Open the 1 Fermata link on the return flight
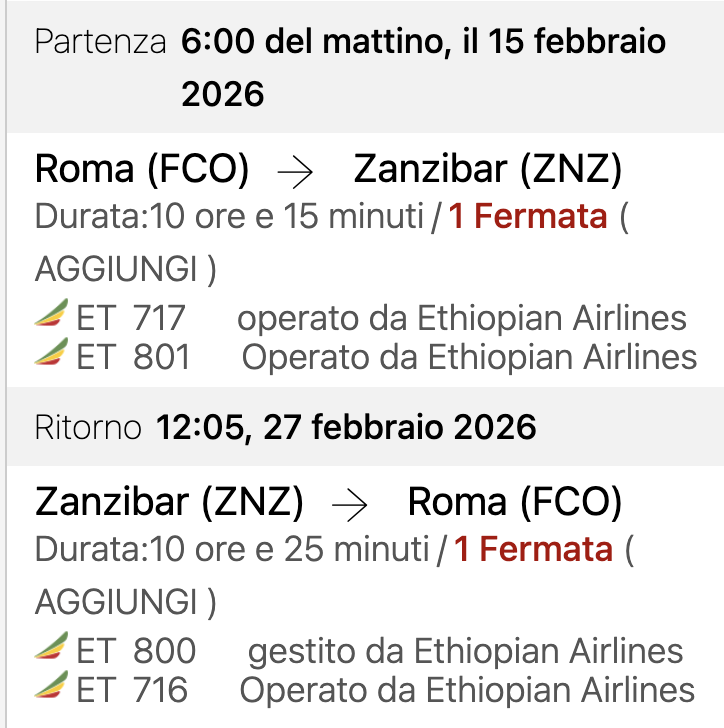 [533, 548]
